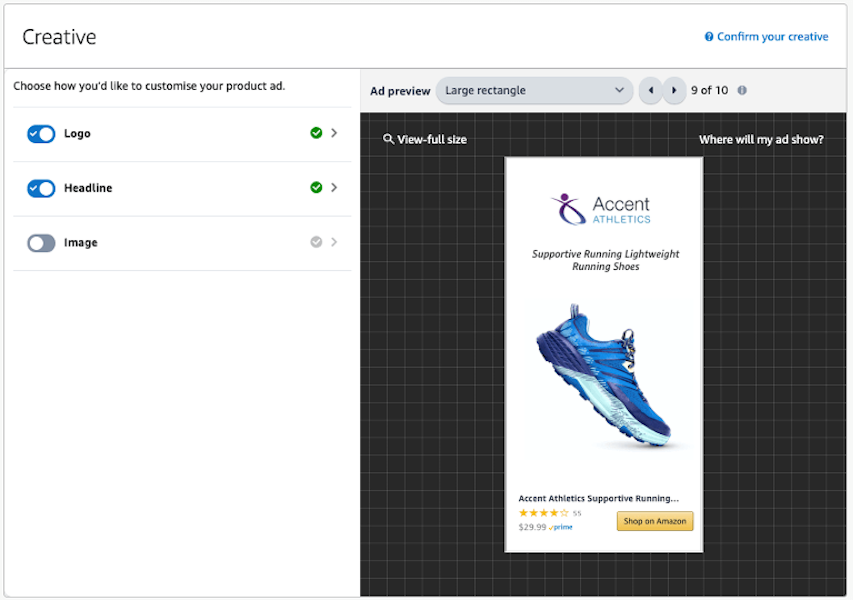This screenshot has width=853, height=600.
Task: Open Where will my ad show
Action: click(x=761, y=140)
